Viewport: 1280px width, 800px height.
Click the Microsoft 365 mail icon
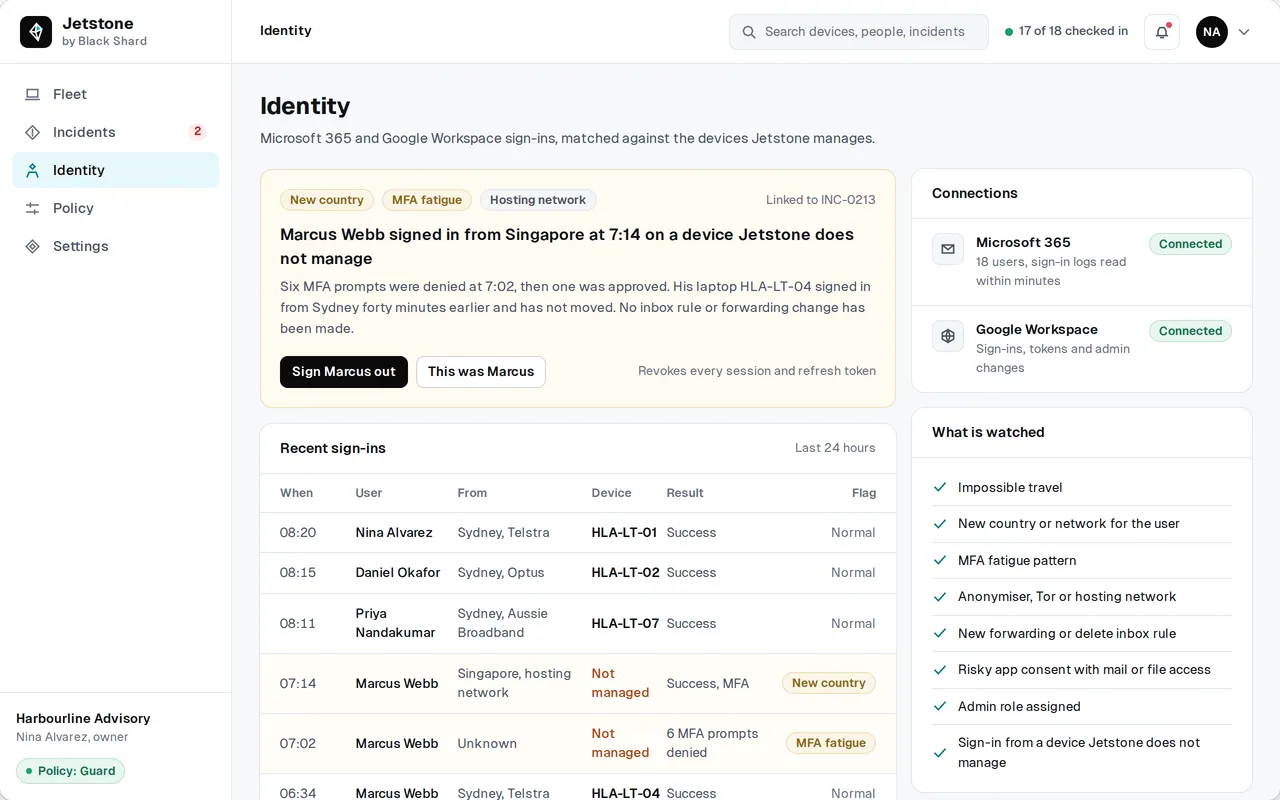tap(948, 249)
